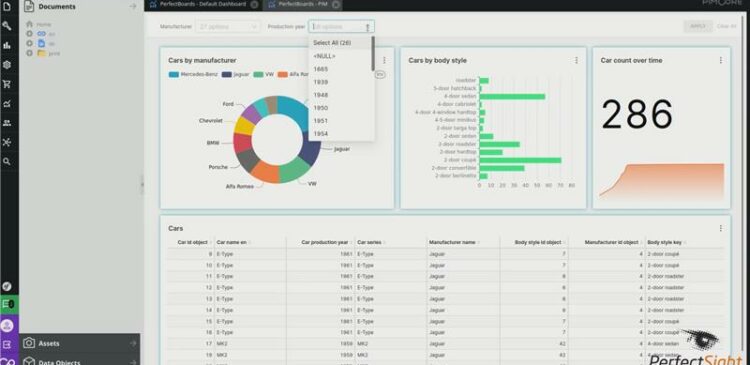Image resolution: width=750 pixels, height=365 pixels.
Task: Expand the Data Objects panel arrow
Action: tap(133, 362)
